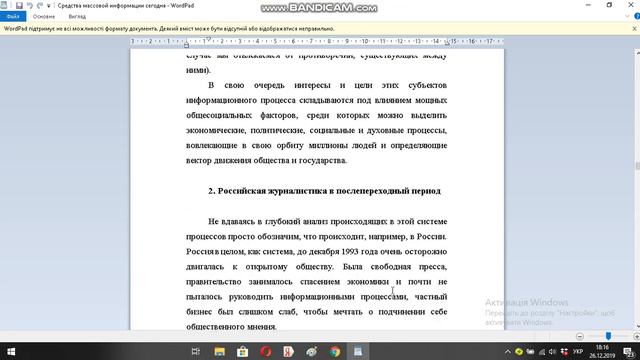Open the volume speaker tray icon

click(553, 352)
